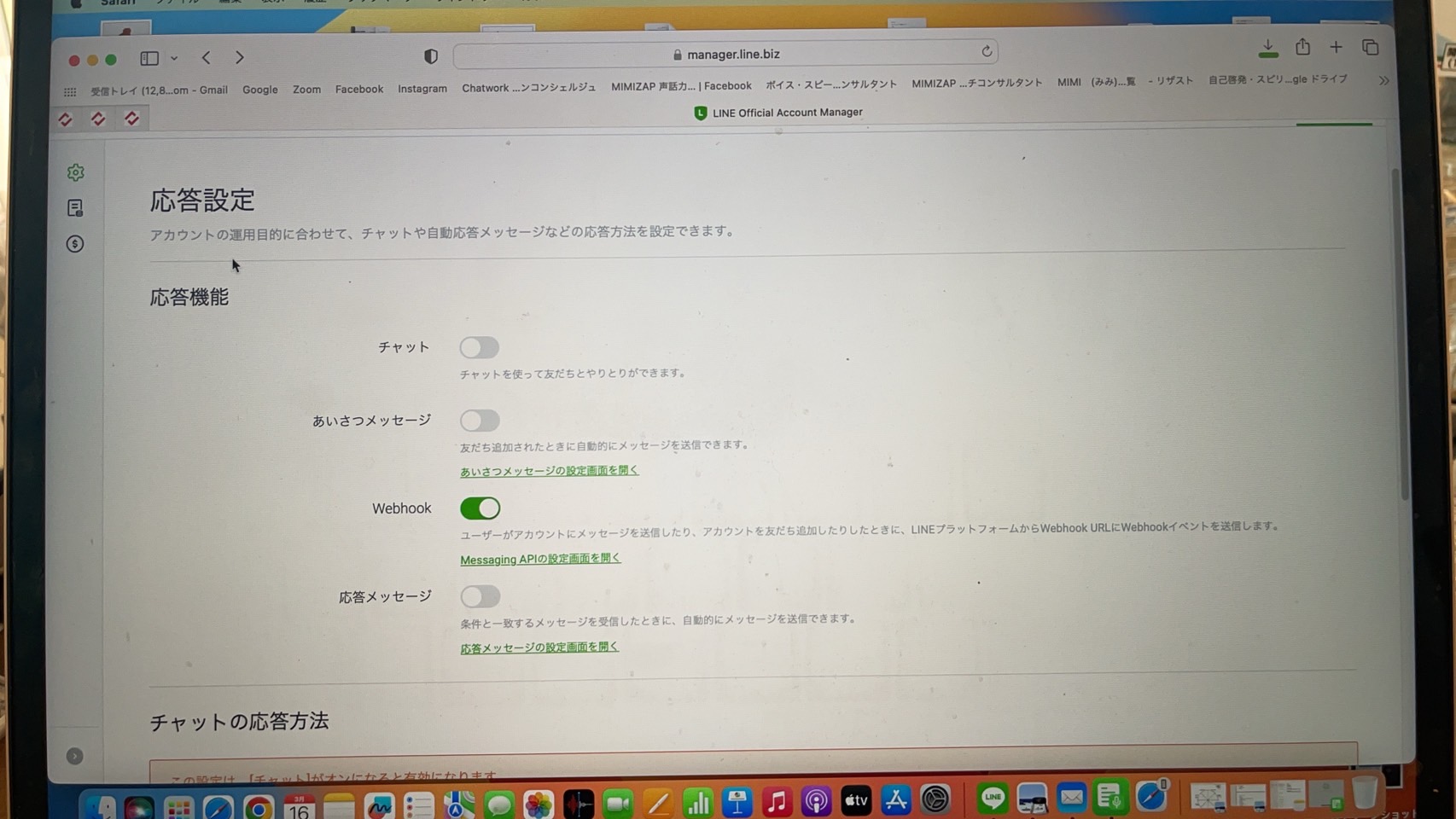
Task: Open the document list icon in sidebar
Action: point(75,208)
